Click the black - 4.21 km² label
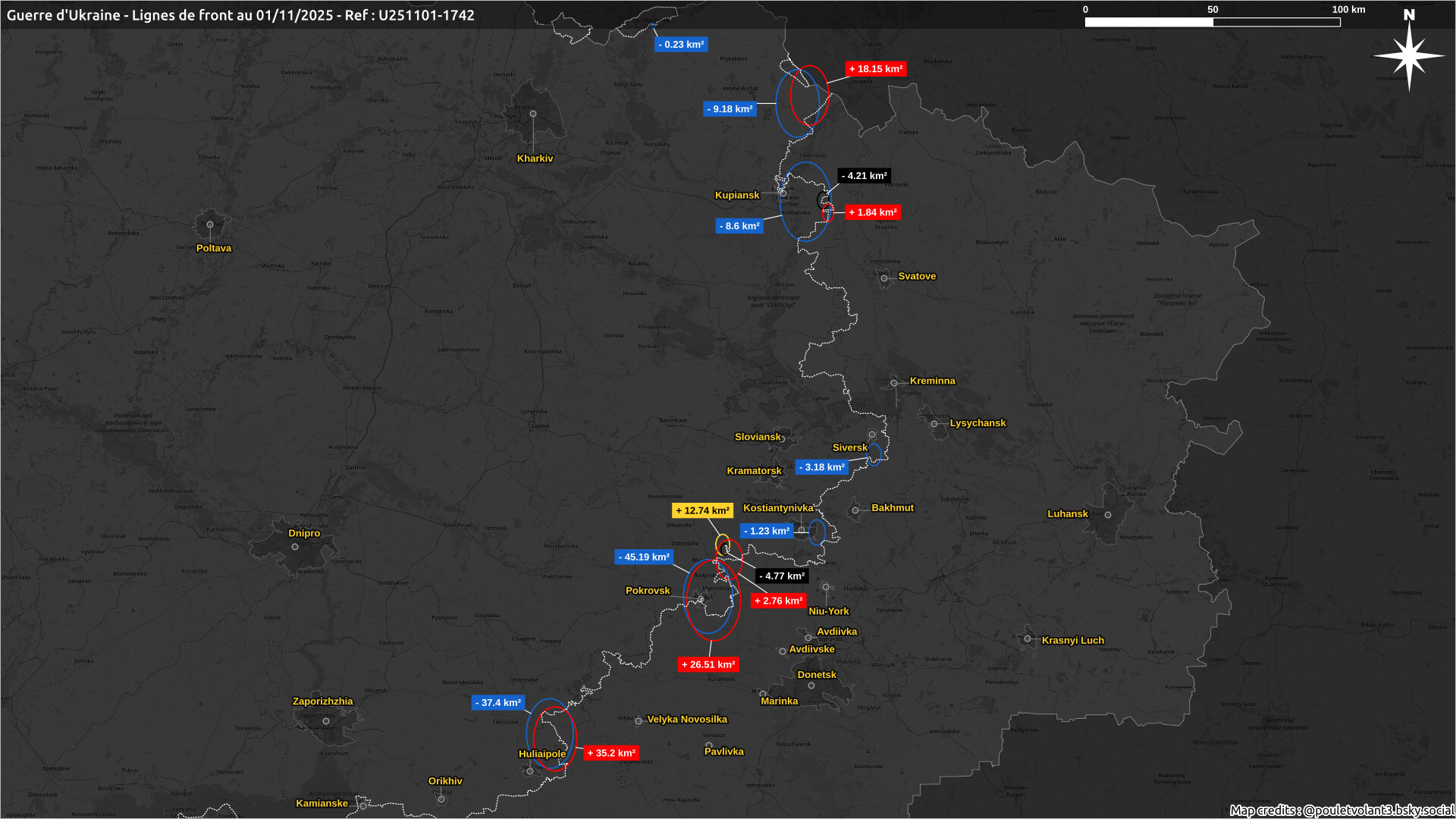Screen dimensions: 1456x819 (864, 176)
